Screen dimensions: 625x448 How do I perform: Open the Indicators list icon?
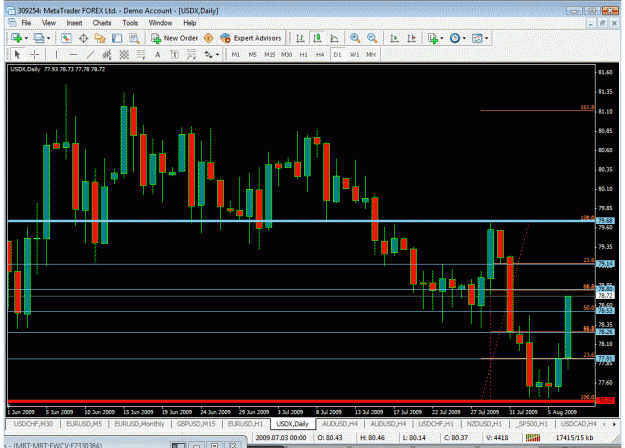click(432, 38)
